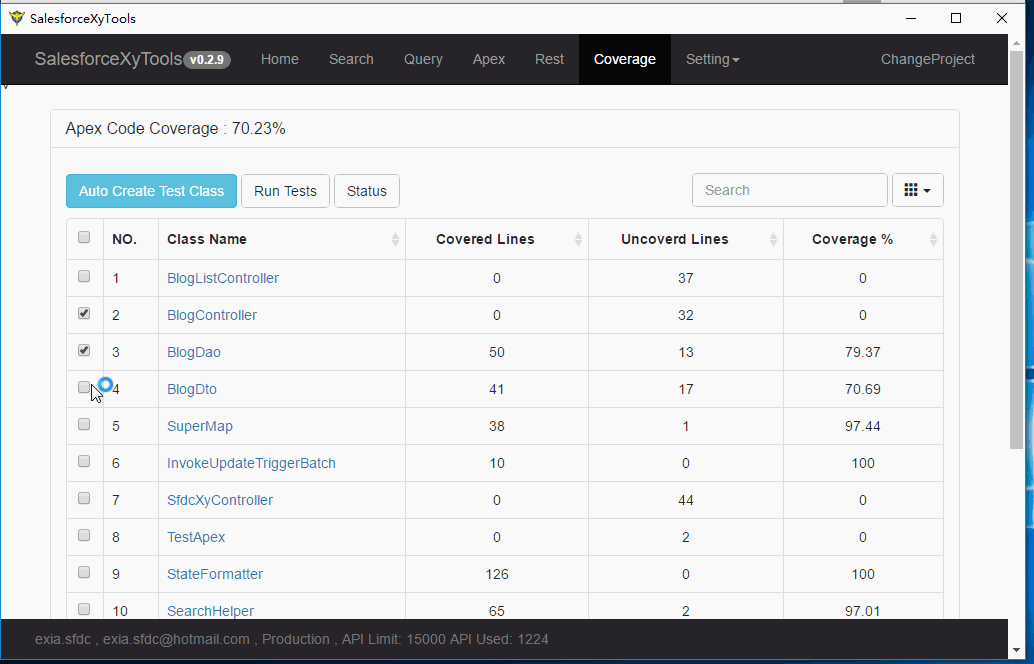Screen dimensions: 1034x664
Task: Focus the table Search input field
Action: click(x=789, y=190)
